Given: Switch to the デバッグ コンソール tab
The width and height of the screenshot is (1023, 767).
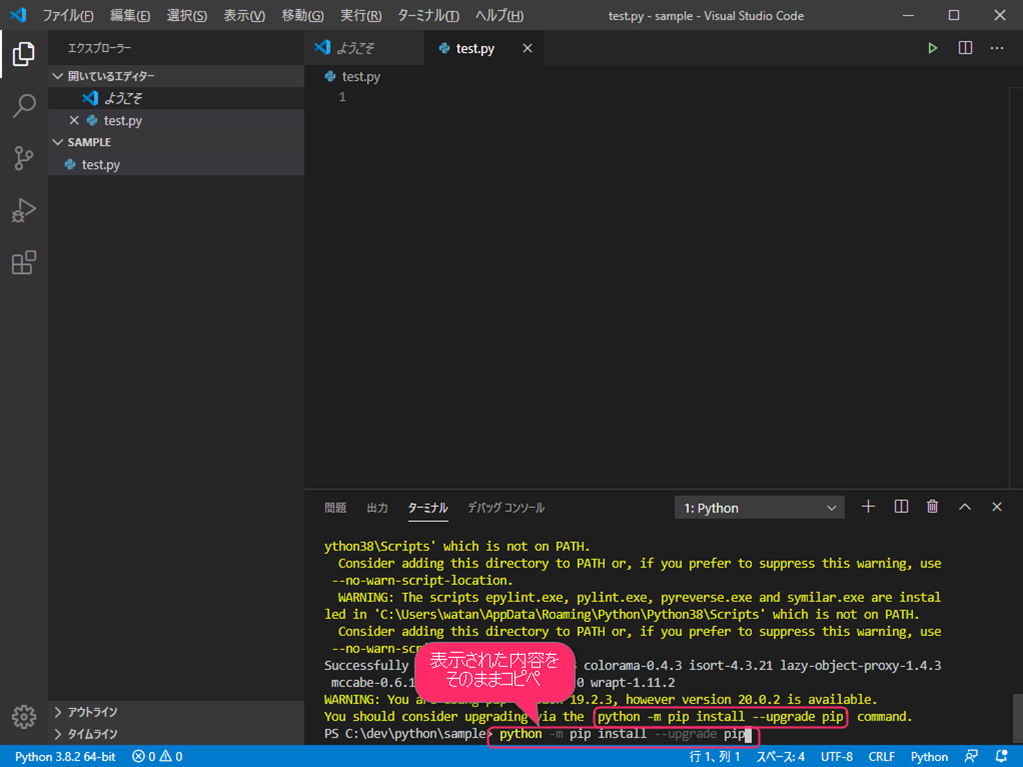Looking at the screenshot, I should coord(506,507).
